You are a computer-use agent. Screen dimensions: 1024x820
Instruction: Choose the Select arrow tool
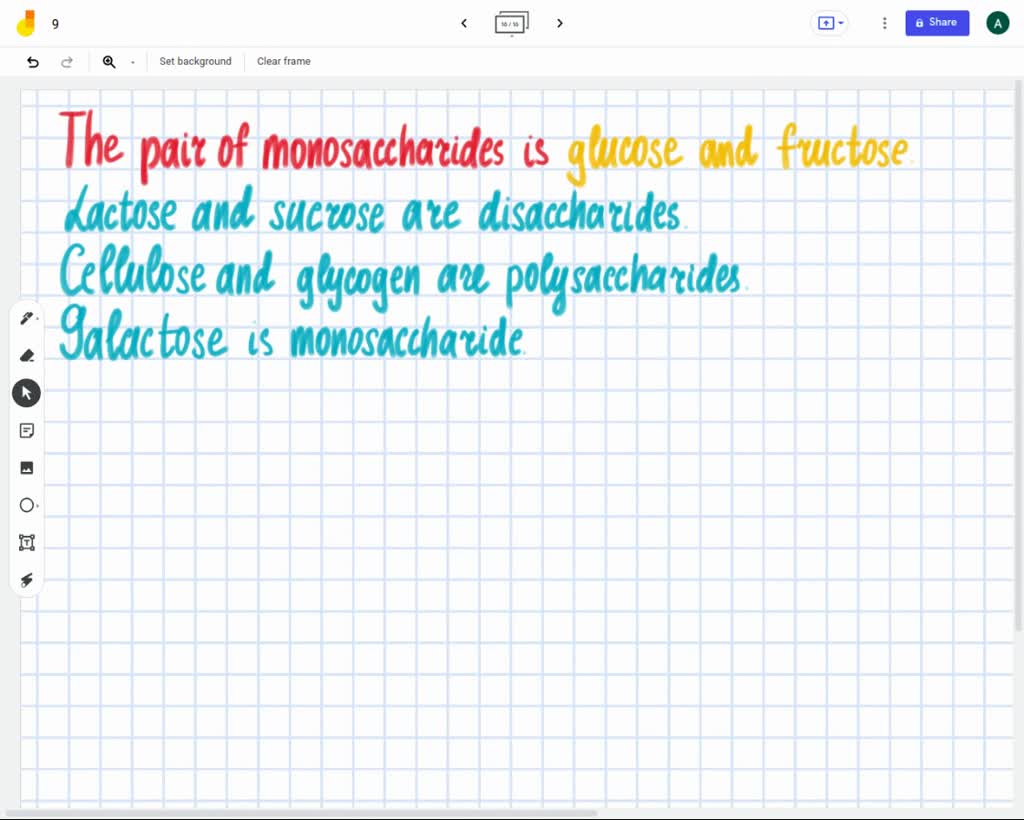(26, 393)
